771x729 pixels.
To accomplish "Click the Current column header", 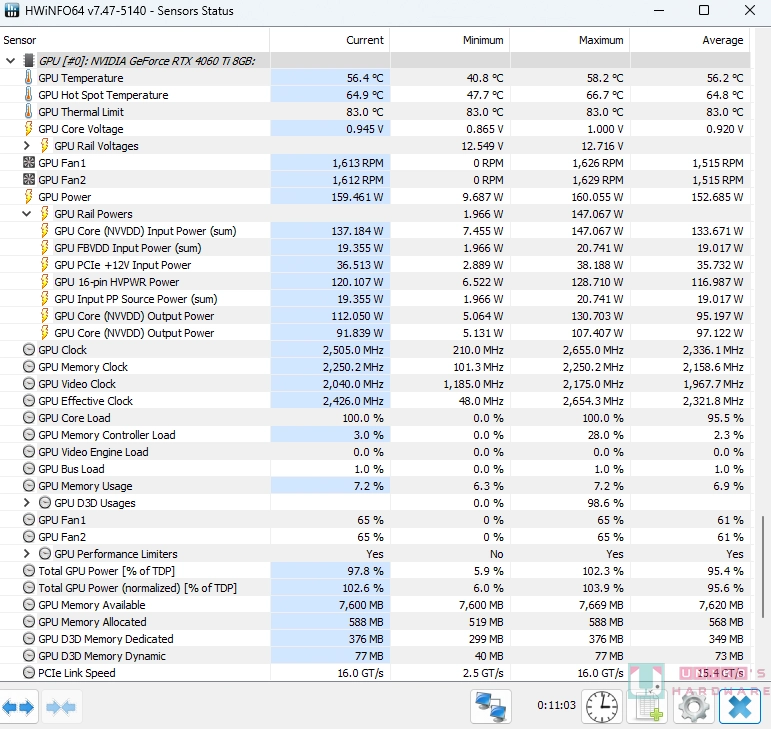I will click(329, 40).
